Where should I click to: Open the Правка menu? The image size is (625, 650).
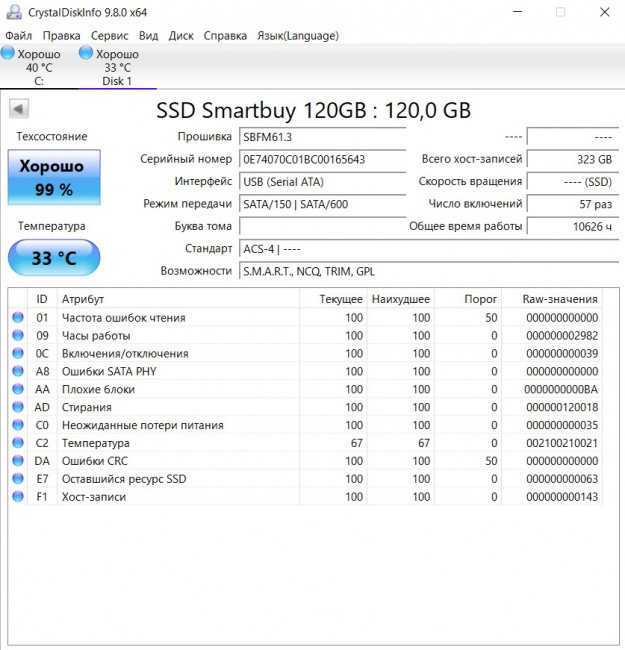[61, 36]
